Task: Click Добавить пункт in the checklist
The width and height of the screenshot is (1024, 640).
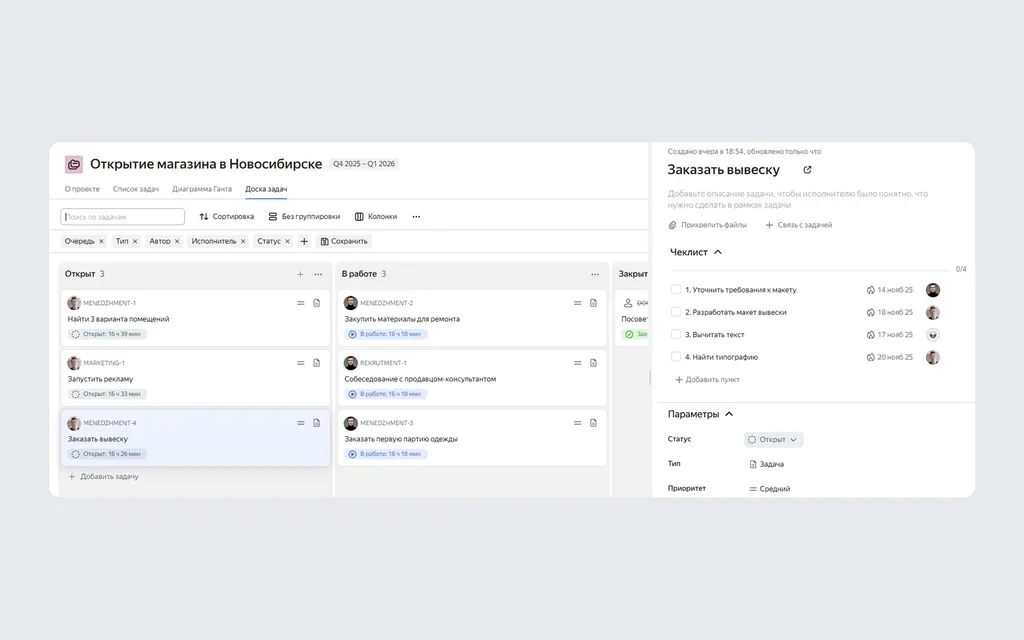Action: (707, 379)
